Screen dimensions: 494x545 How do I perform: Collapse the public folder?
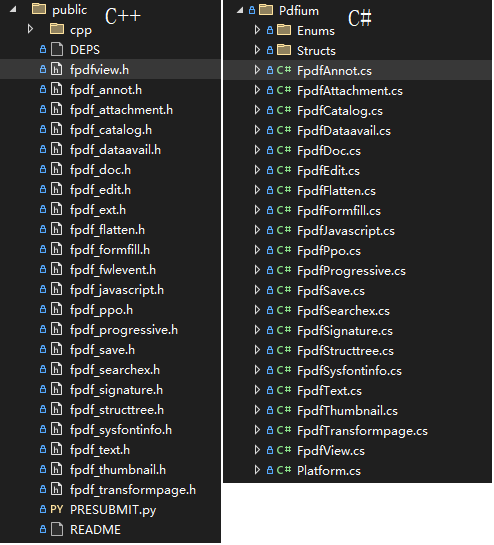coord(13,9)
